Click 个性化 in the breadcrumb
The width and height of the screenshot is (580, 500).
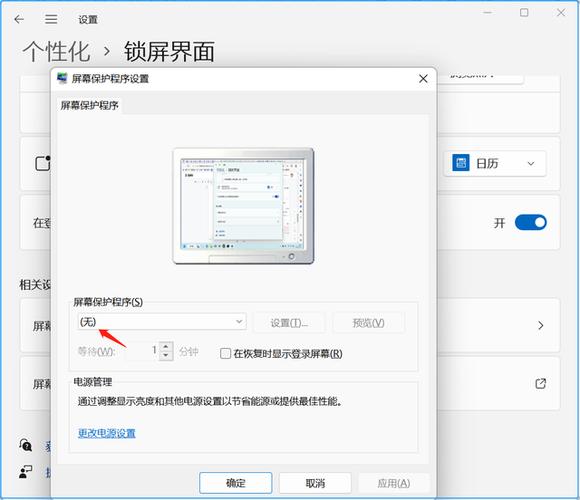(56, 51)
